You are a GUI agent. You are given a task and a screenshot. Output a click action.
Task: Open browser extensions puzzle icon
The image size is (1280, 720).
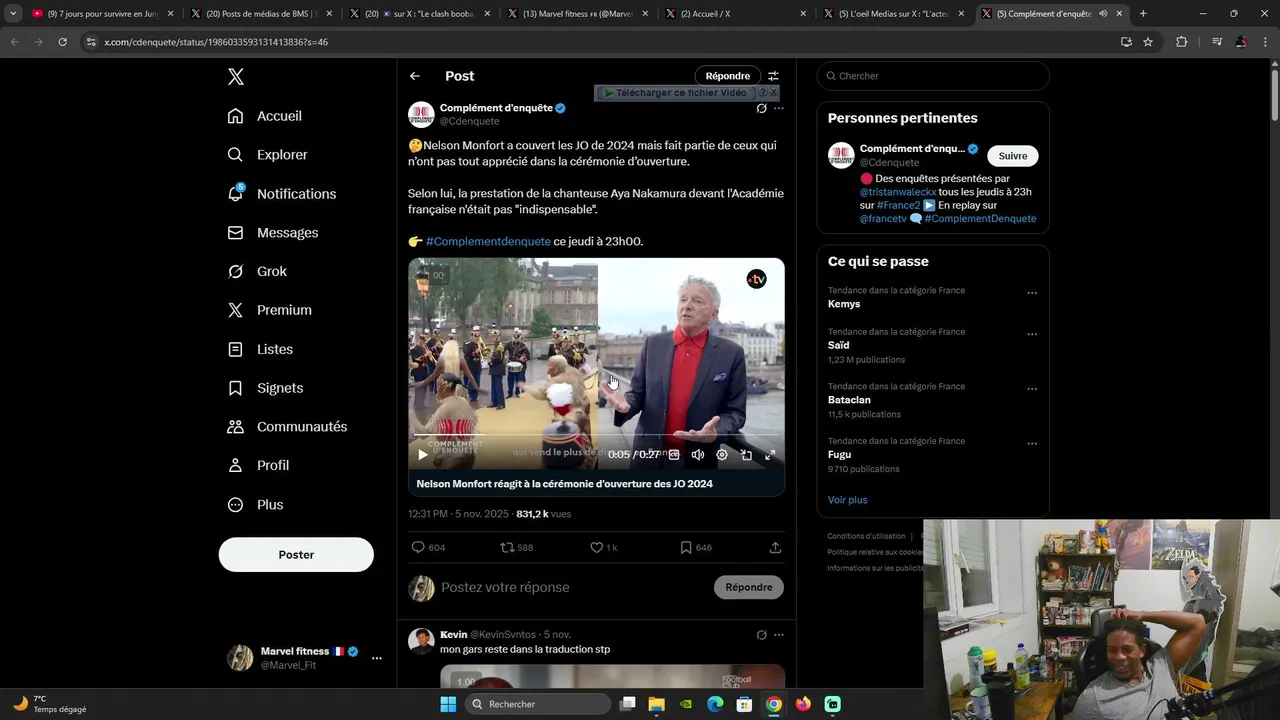pyautogui.click(x=1181, y=42)
